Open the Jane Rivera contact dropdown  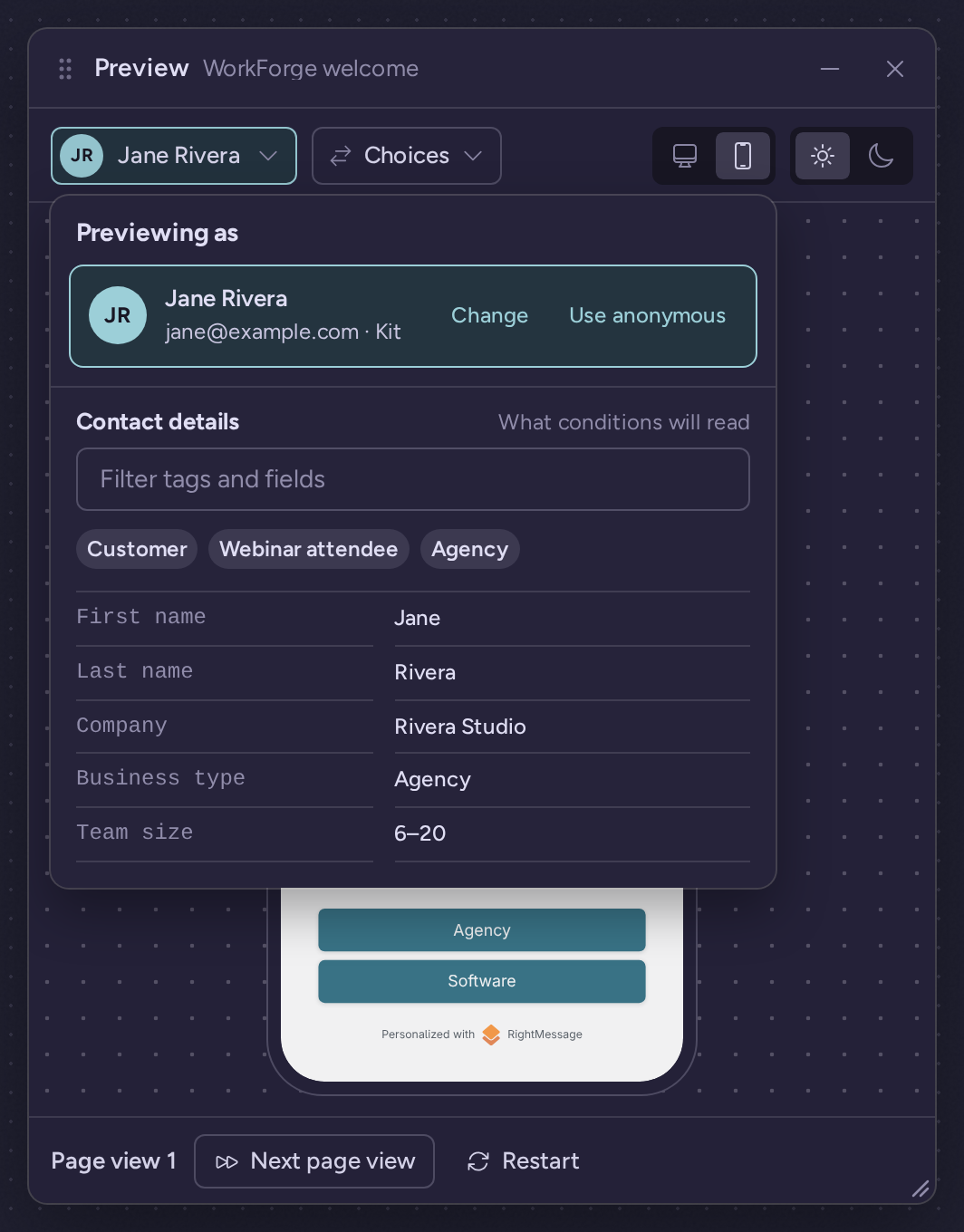tap(174, 156)
